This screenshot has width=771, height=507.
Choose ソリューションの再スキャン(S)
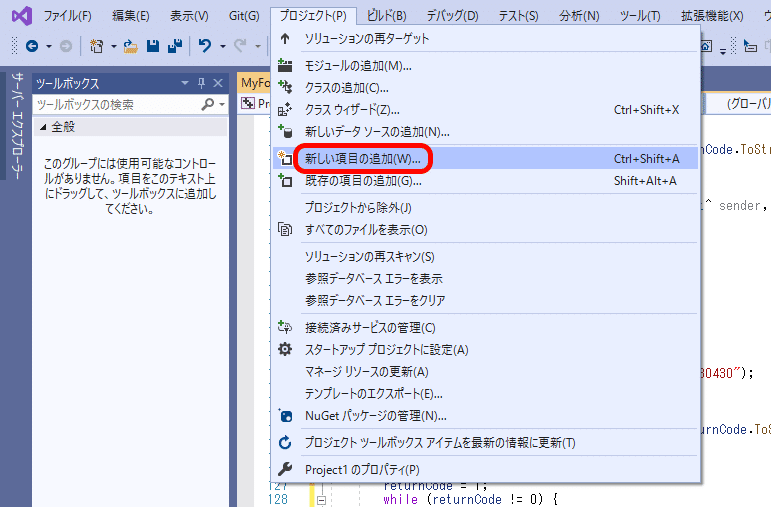point(485,257)
